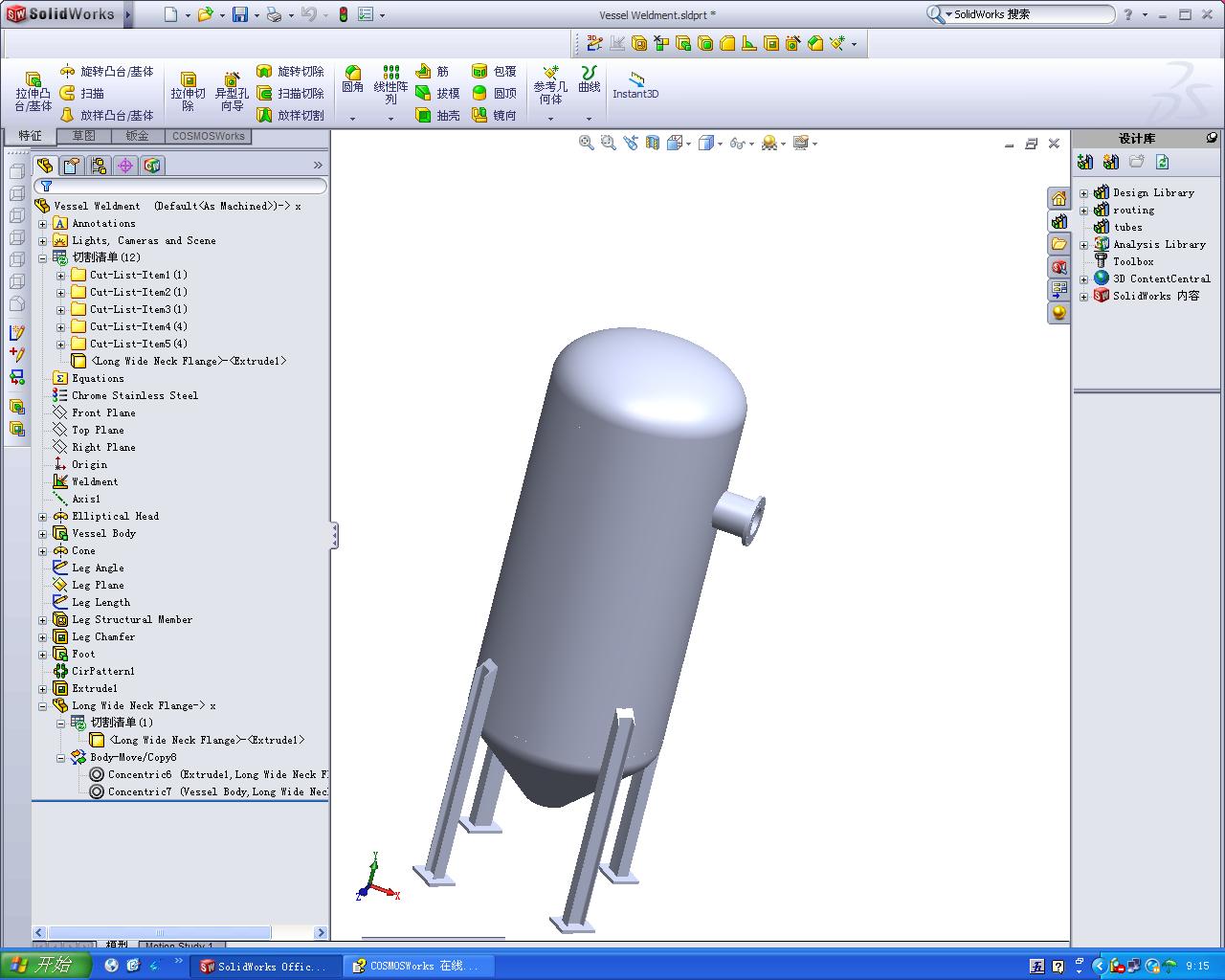Activate Zoom to Area in view toolbar
The width and height of the screenshot is (1225, 980).
point(609,143)
